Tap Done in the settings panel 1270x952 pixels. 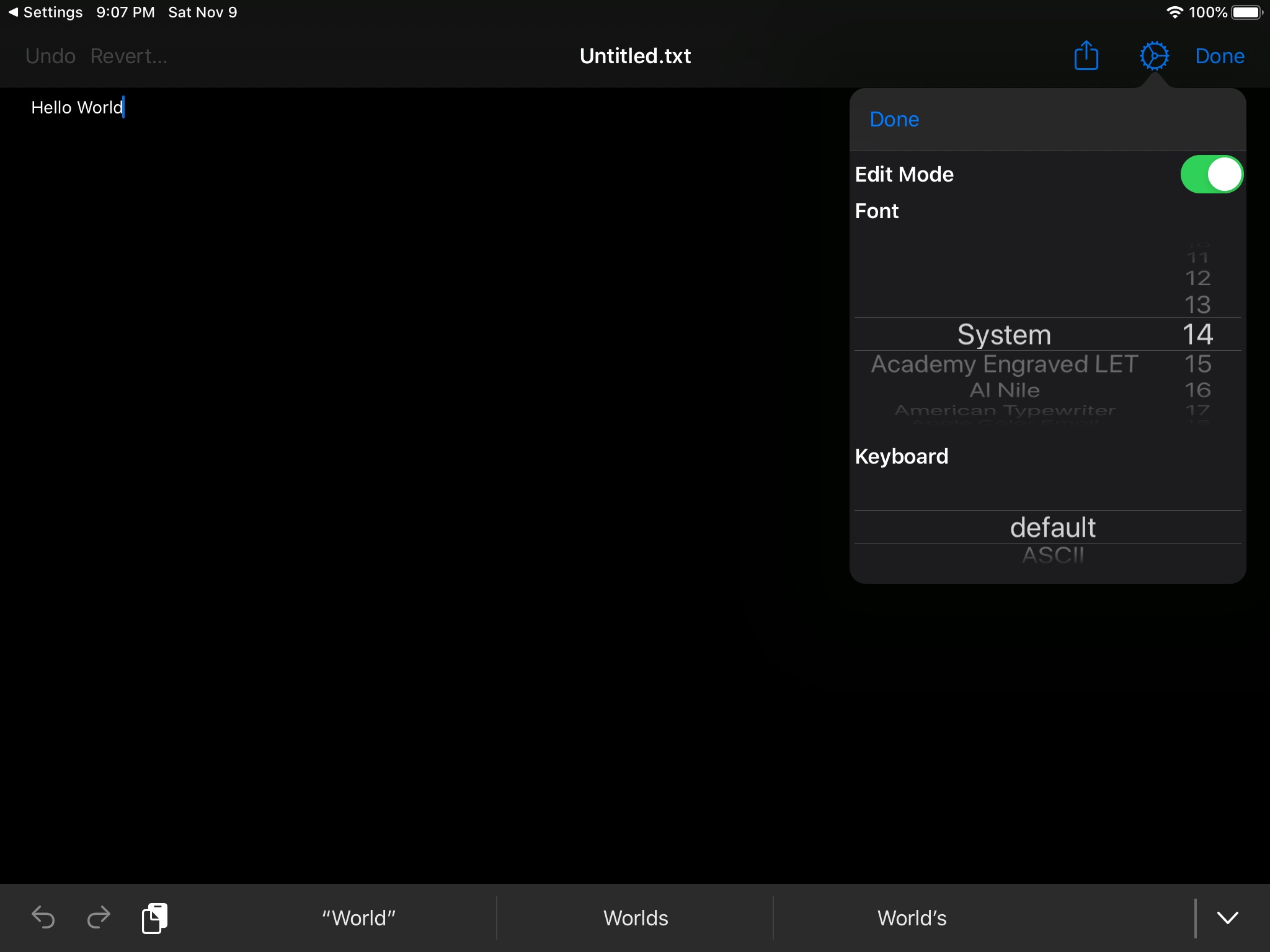coord(893,119)
